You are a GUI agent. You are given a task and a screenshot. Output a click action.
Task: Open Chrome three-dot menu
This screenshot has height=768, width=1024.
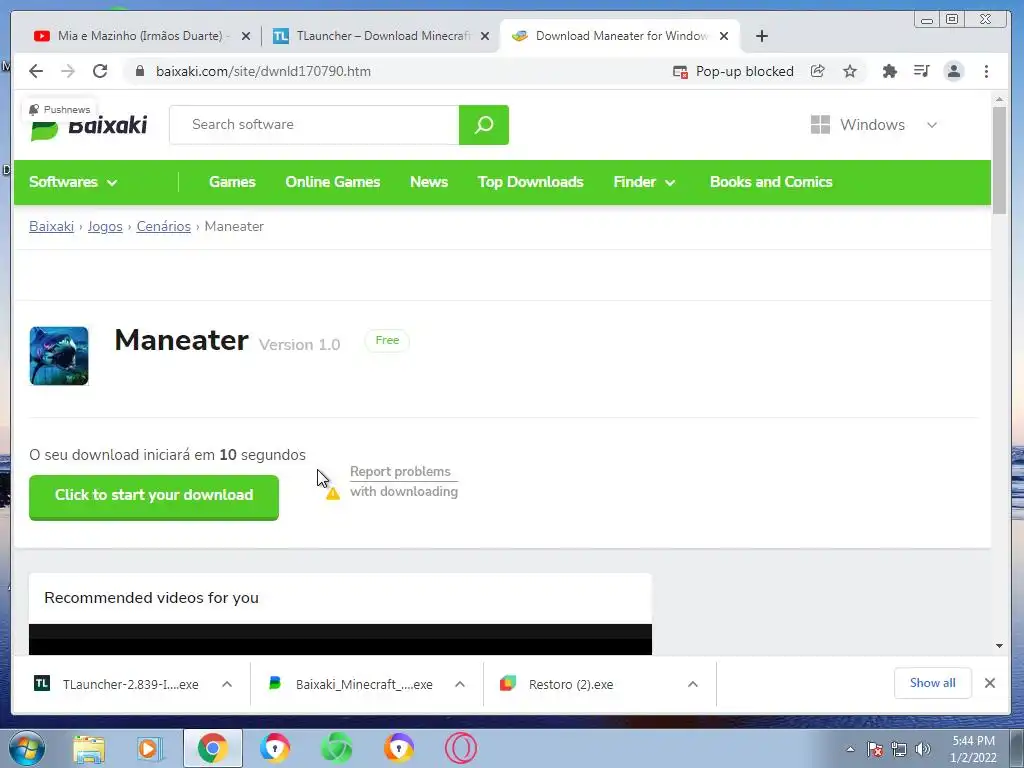[x=986, y=71]
